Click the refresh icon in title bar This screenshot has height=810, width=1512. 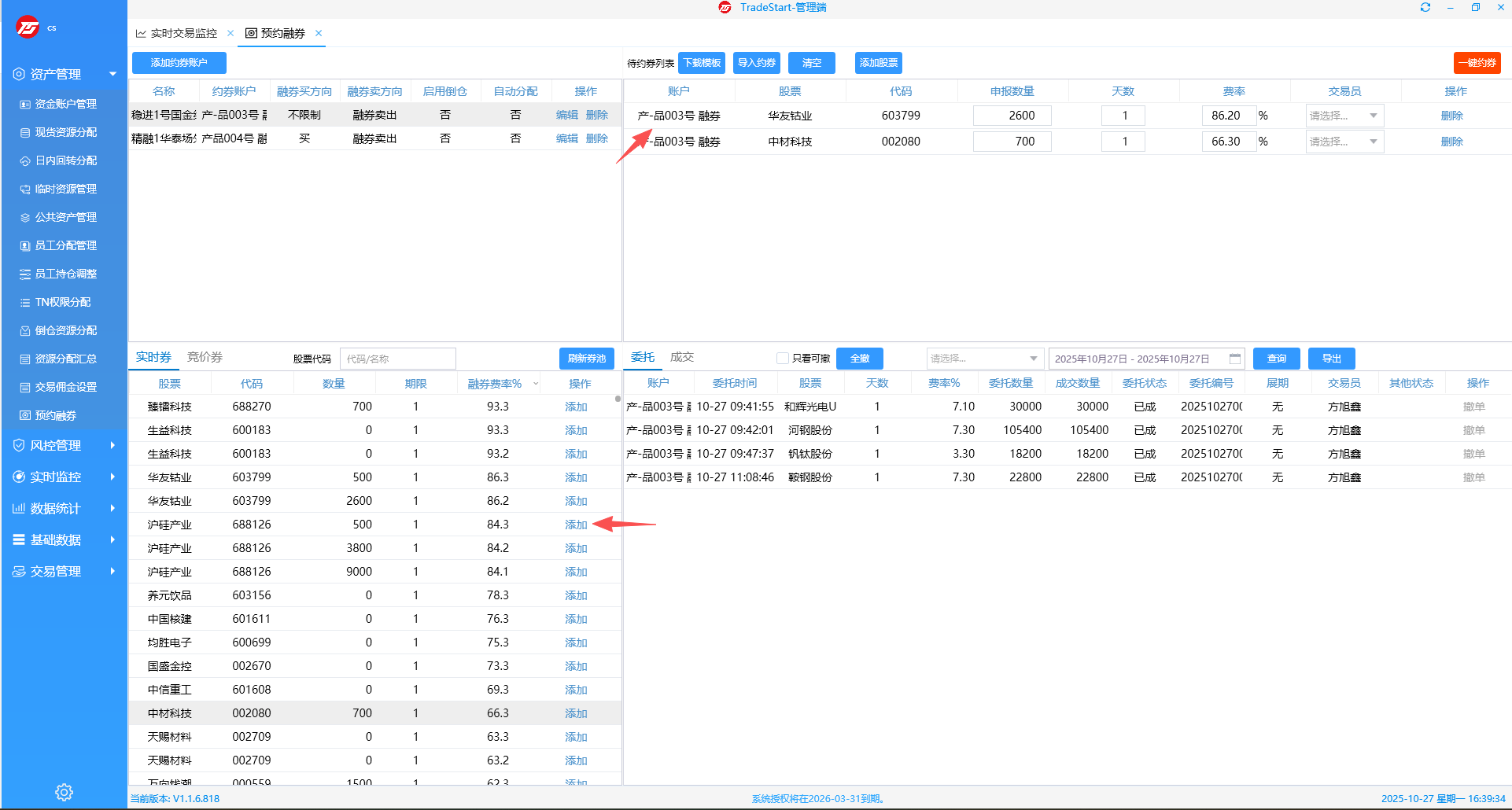point(1425,8)
